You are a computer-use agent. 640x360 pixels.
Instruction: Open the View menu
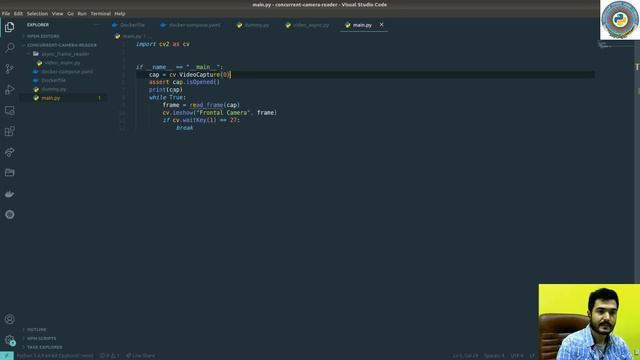tap(58, 13)
